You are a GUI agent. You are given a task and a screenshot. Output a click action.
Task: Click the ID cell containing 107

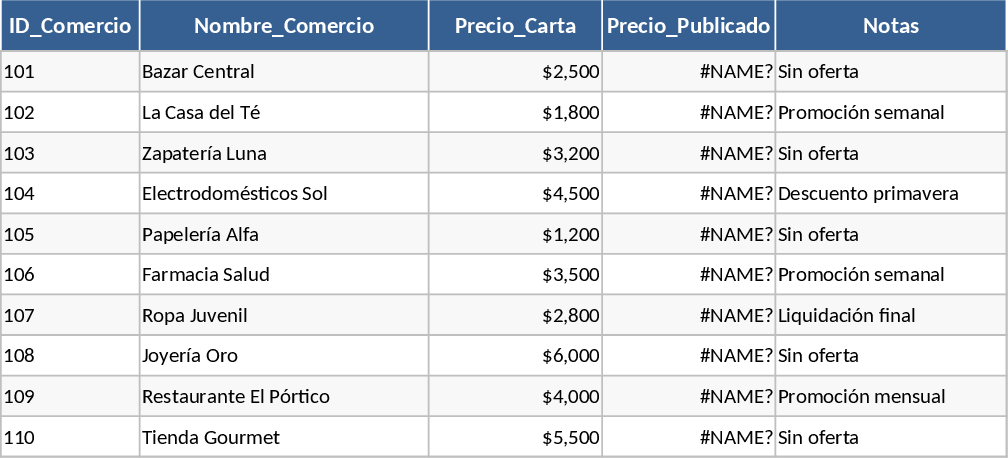click(x=70, y=316)
